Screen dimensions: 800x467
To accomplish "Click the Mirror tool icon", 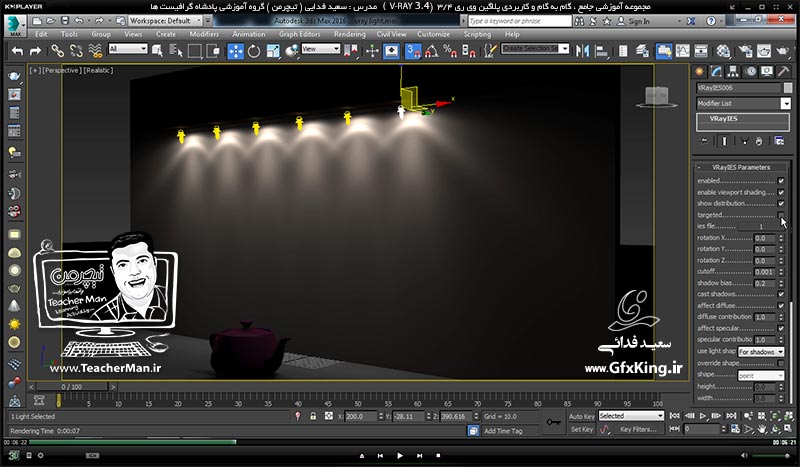I will pos(582,51).
